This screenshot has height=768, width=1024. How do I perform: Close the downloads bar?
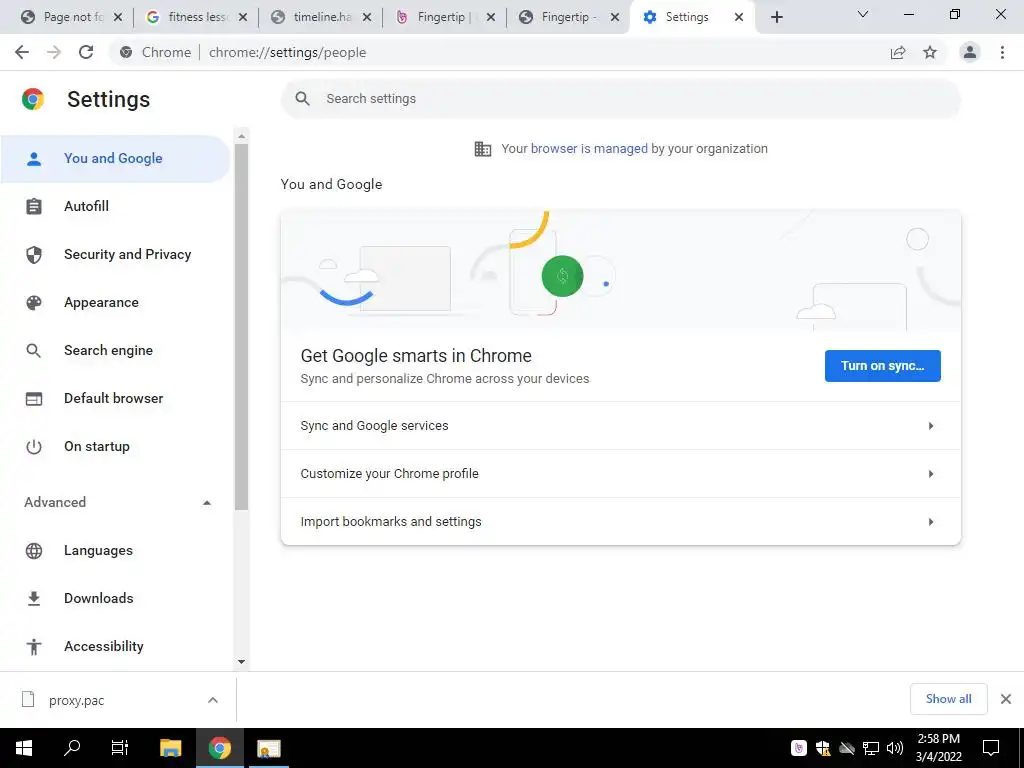coord(1006,699)
